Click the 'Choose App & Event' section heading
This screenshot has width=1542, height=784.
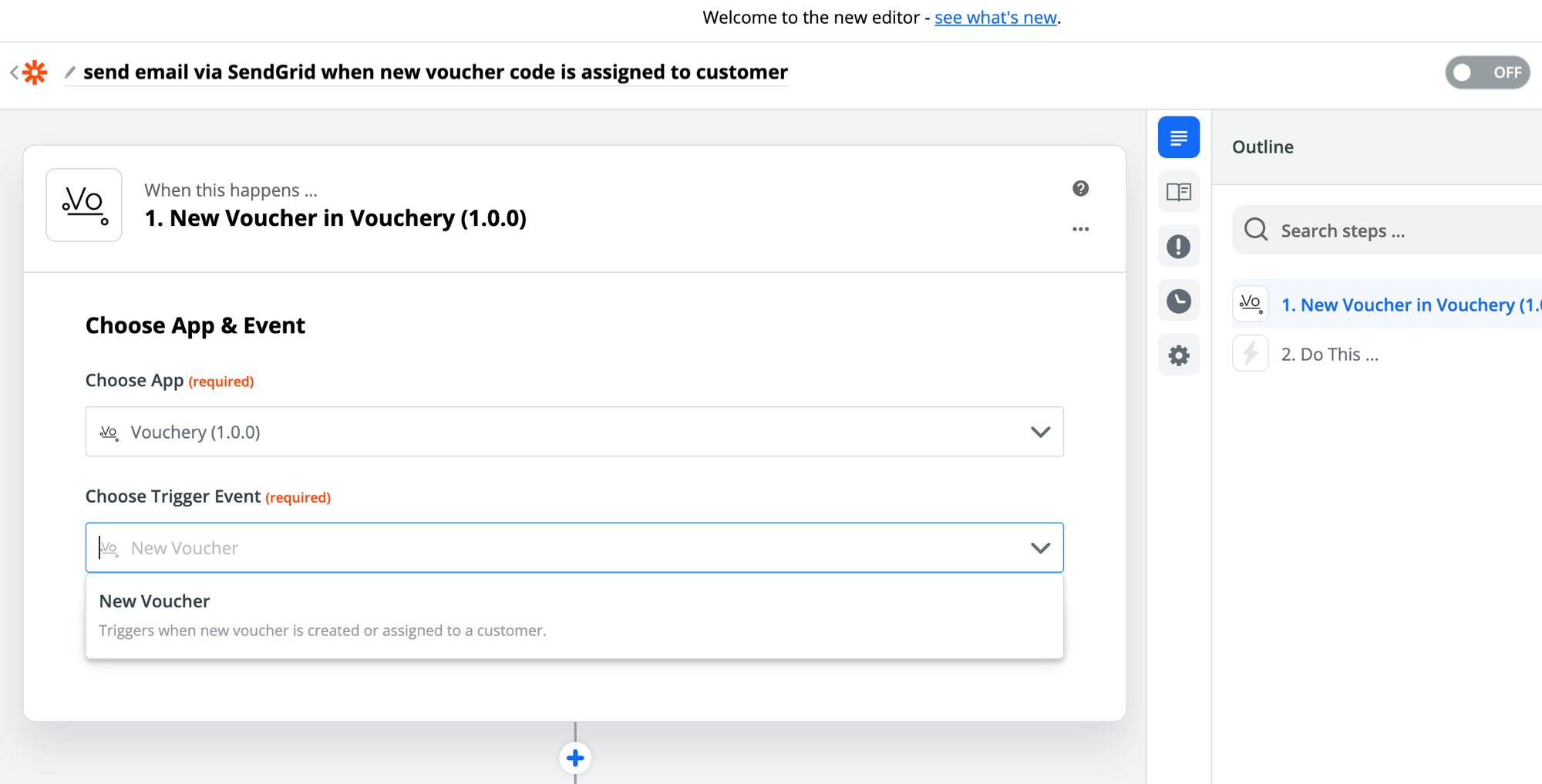tap(195, 325)
